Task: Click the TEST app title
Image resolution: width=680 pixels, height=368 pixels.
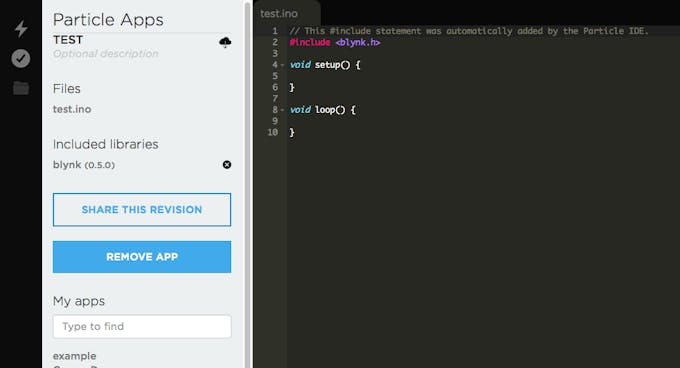Action: click(x=68, y=40)
